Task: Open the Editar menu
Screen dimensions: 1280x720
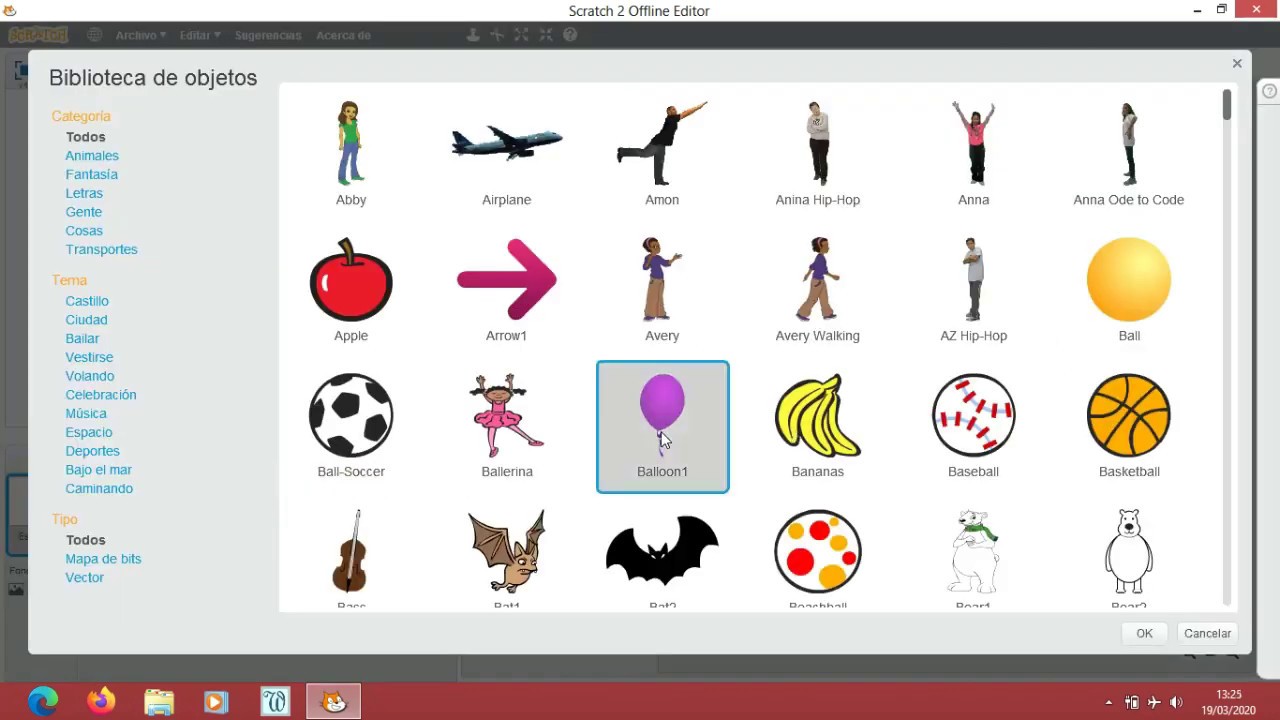Action: point(200,35)
